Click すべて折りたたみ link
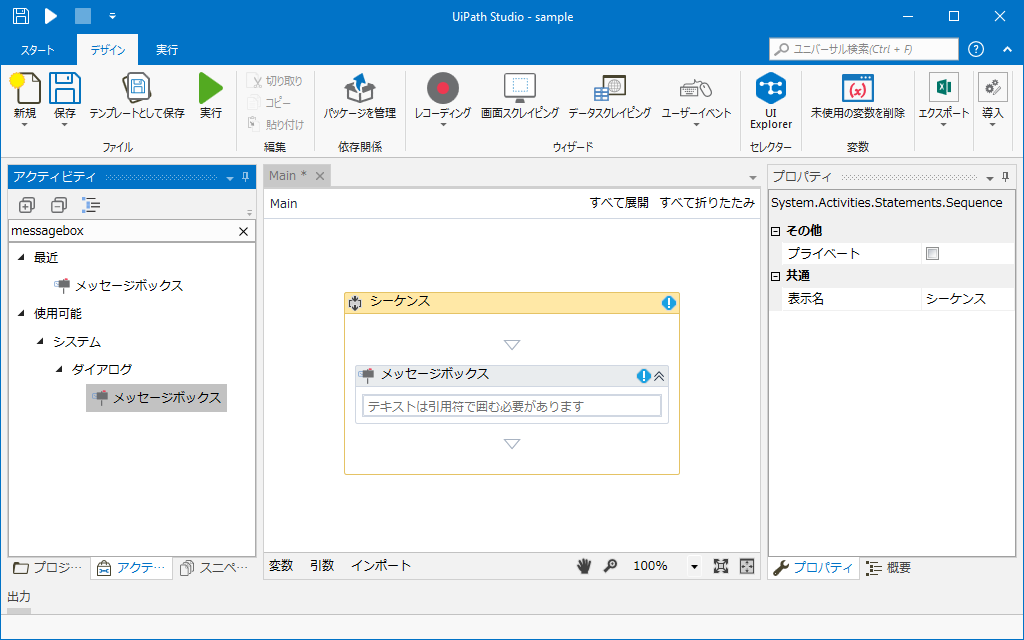 [707, 203]
